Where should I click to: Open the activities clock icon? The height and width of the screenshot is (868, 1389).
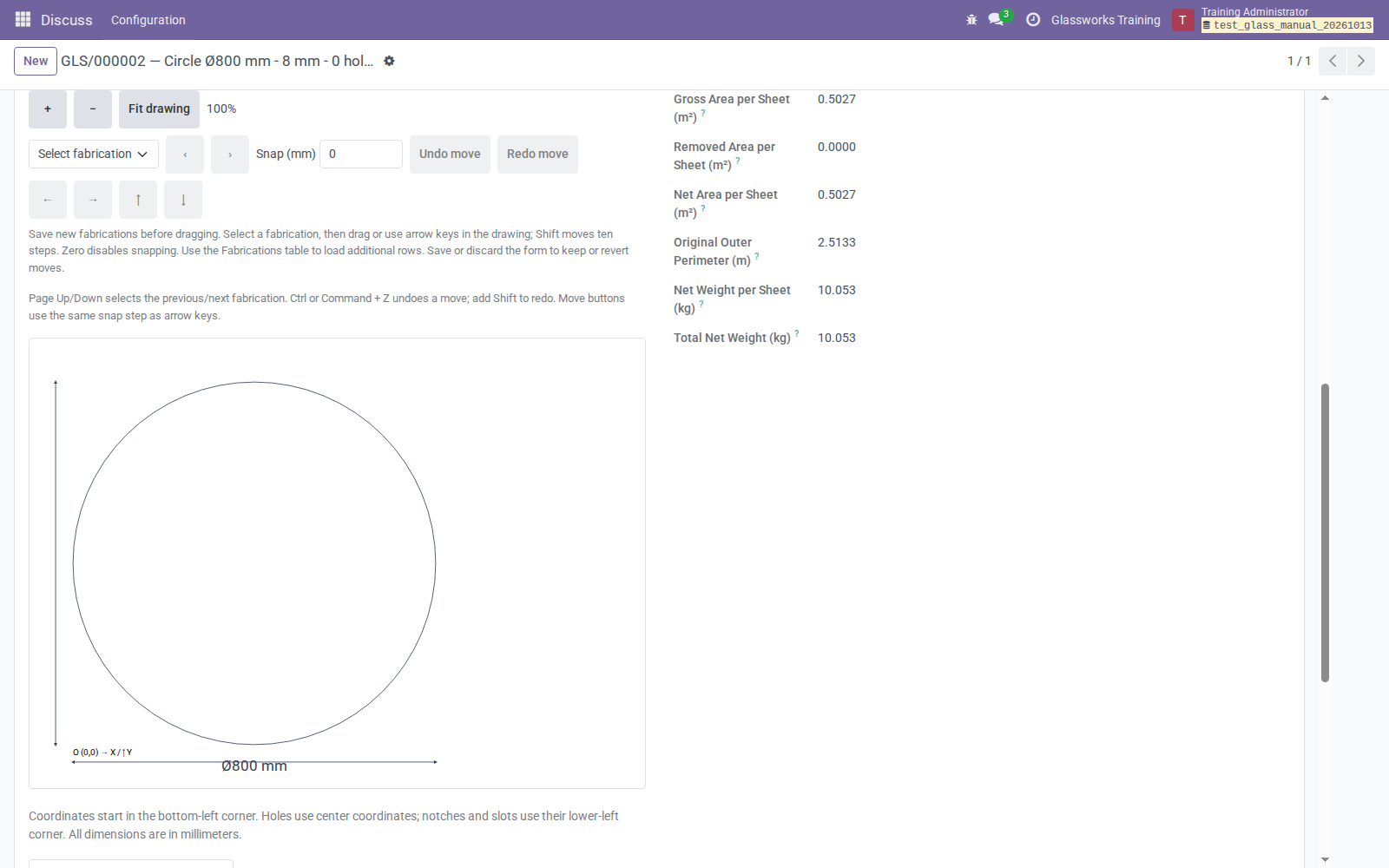[x=1033, y=20]
